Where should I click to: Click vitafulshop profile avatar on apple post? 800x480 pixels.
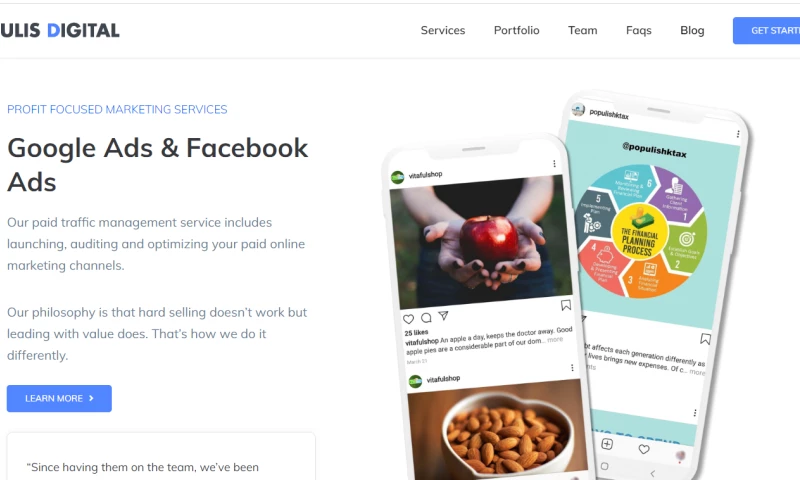click(x=397, y=177)
